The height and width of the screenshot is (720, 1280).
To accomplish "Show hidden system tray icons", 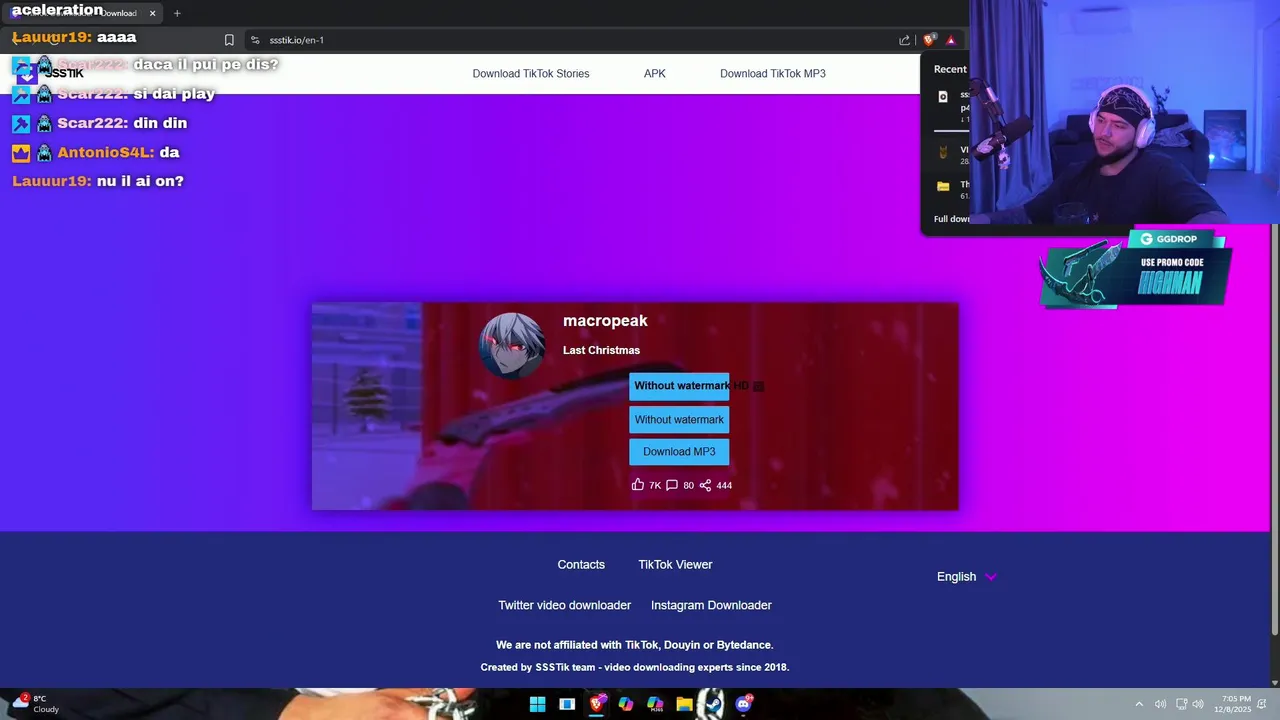I will [1138, 704].
